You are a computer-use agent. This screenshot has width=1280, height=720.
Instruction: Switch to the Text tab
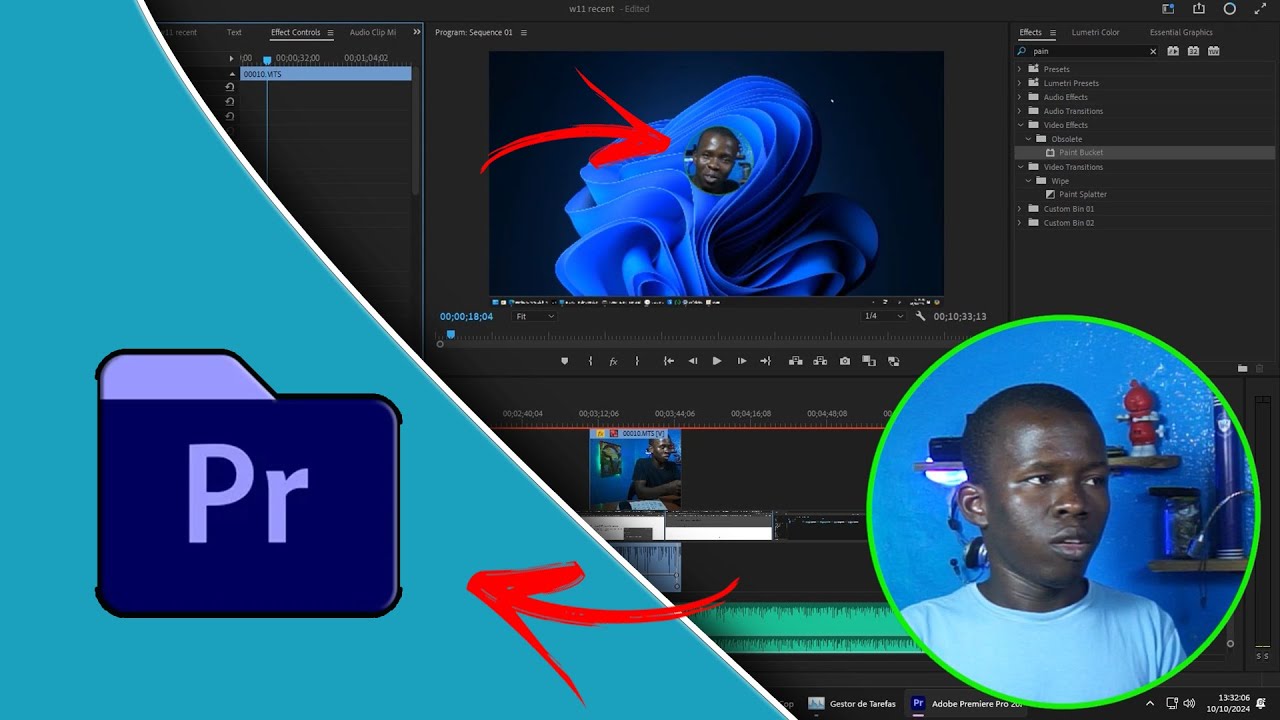click(234, 32)
